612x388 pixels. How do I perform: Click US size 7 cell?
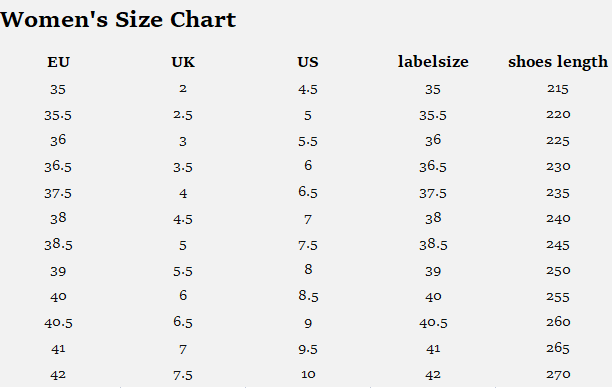tap(308, 219)
